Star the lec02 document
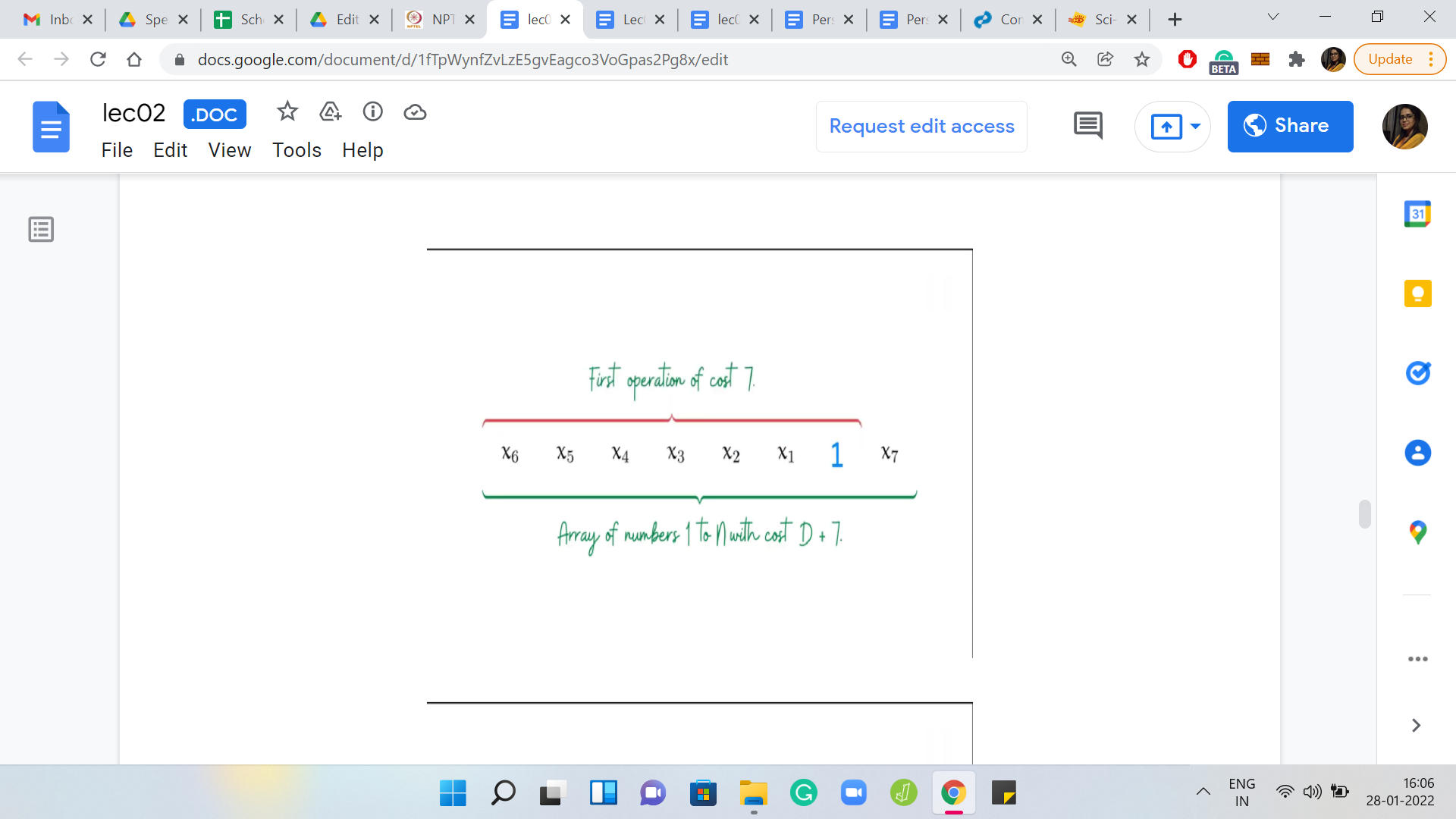The image size is (1456, 819). (287, 112)
